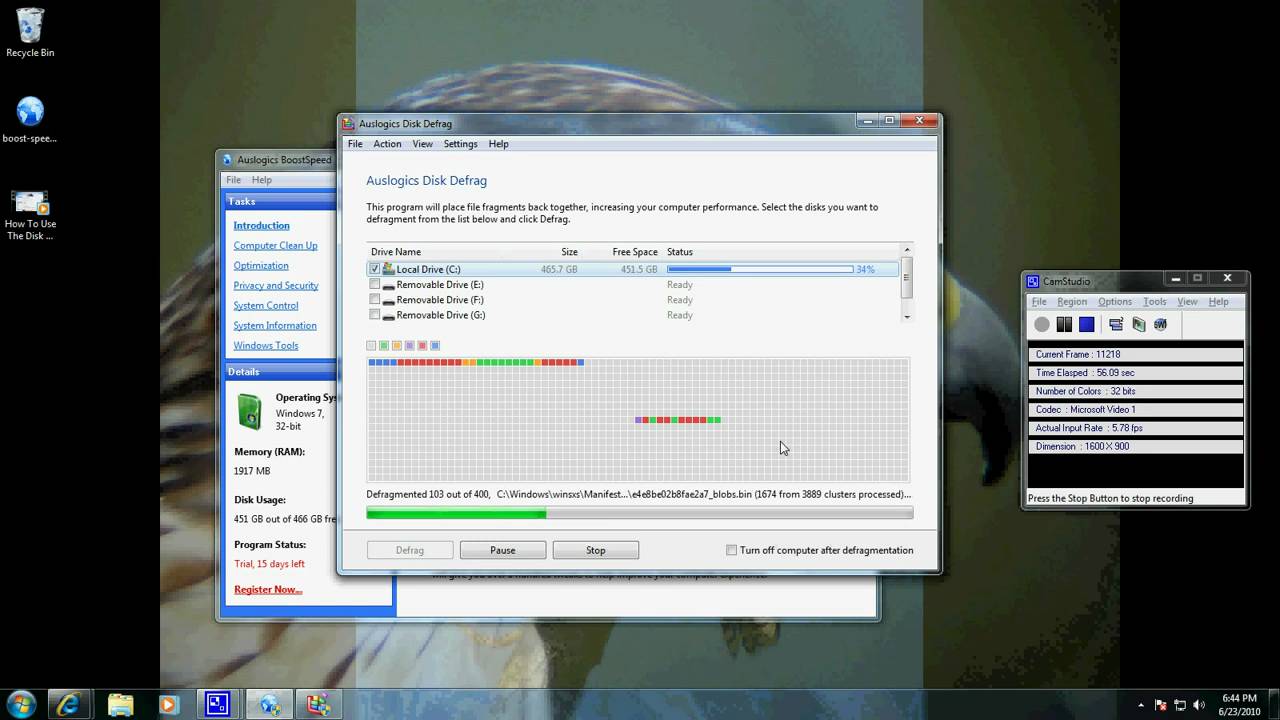Open Disk Defrag Settings menu
This screenshot has height=720, width=1280.
pos(460,144)
